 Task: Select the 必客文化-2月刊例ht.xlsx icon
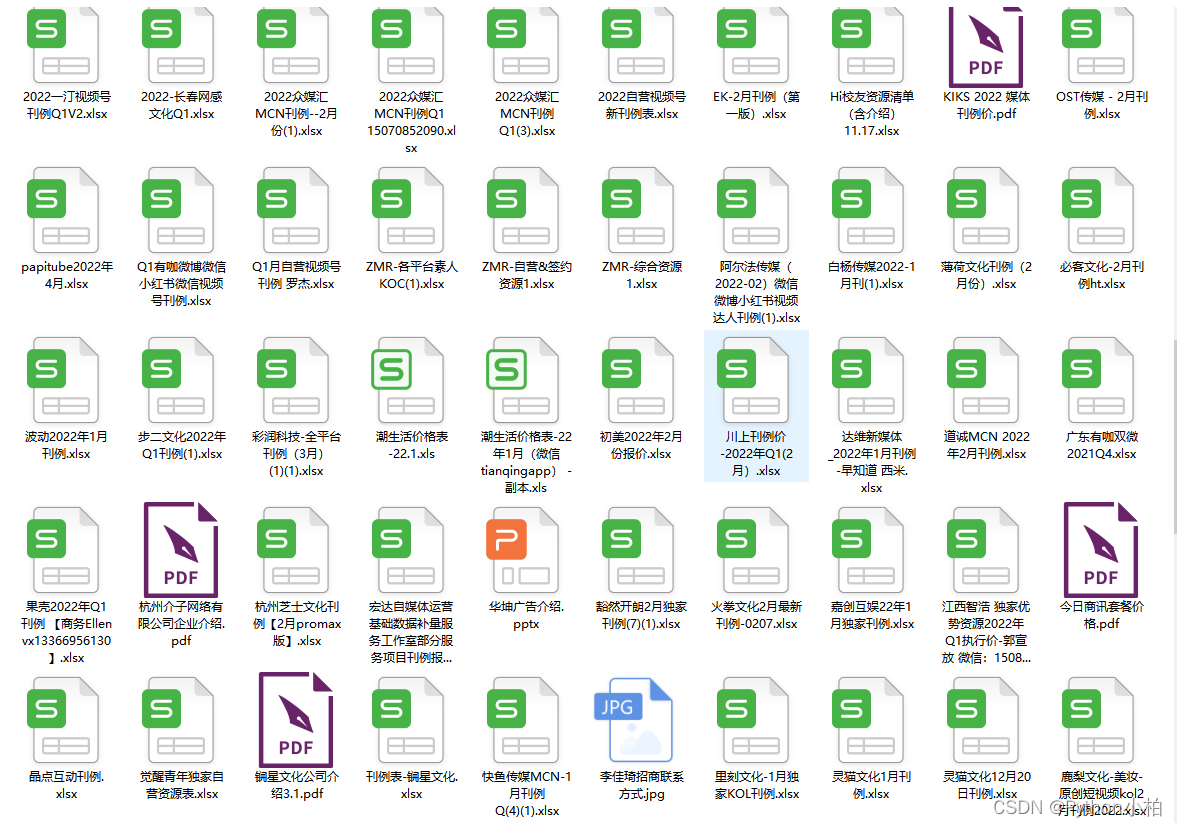point(1098,211)
